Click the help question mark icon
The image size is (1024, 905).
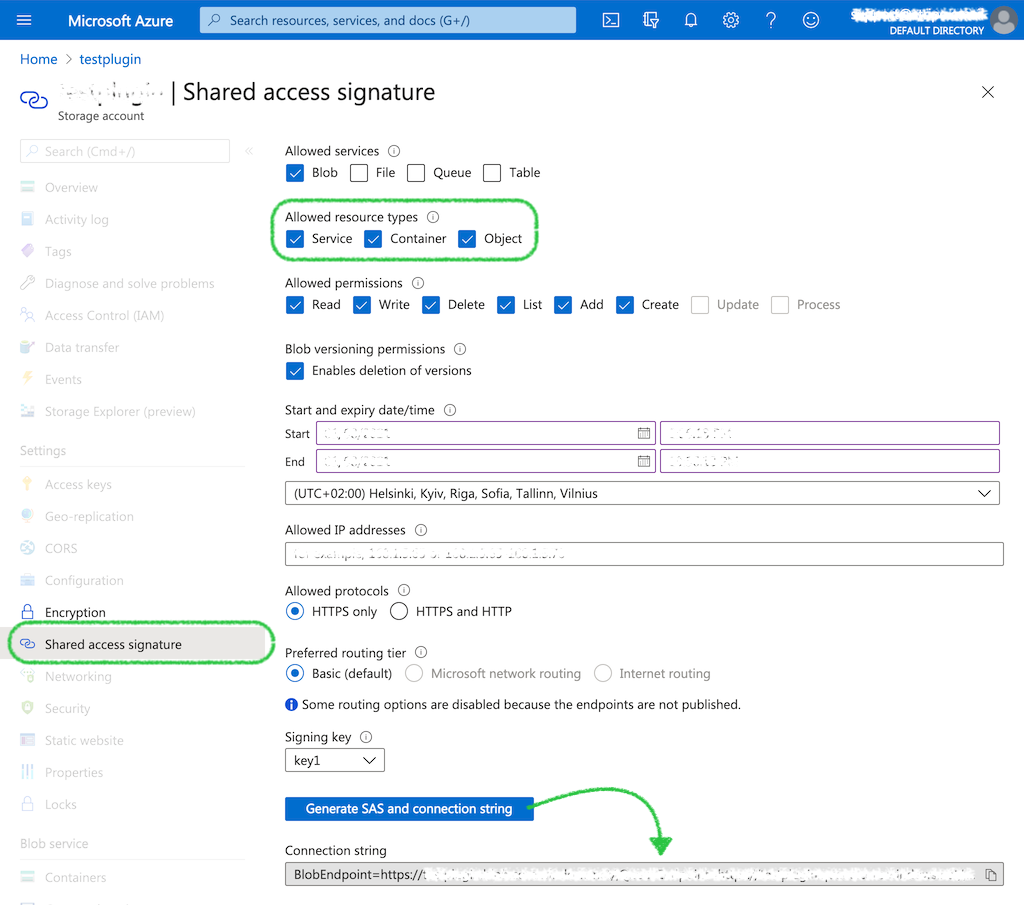tap(771, 20)
